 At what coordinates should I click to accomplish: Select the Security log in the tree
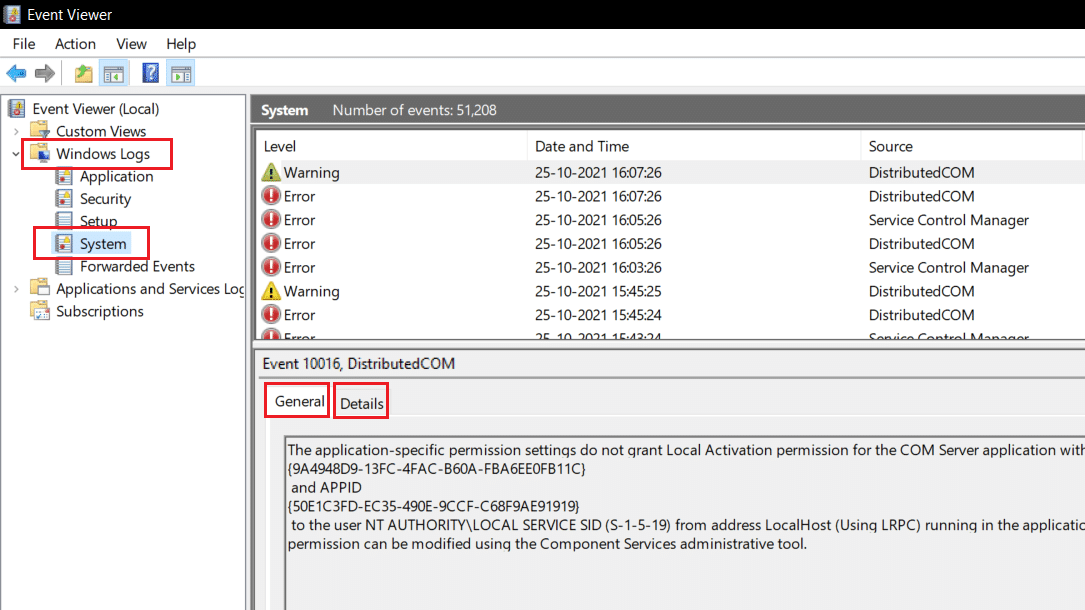pos(105,199)
